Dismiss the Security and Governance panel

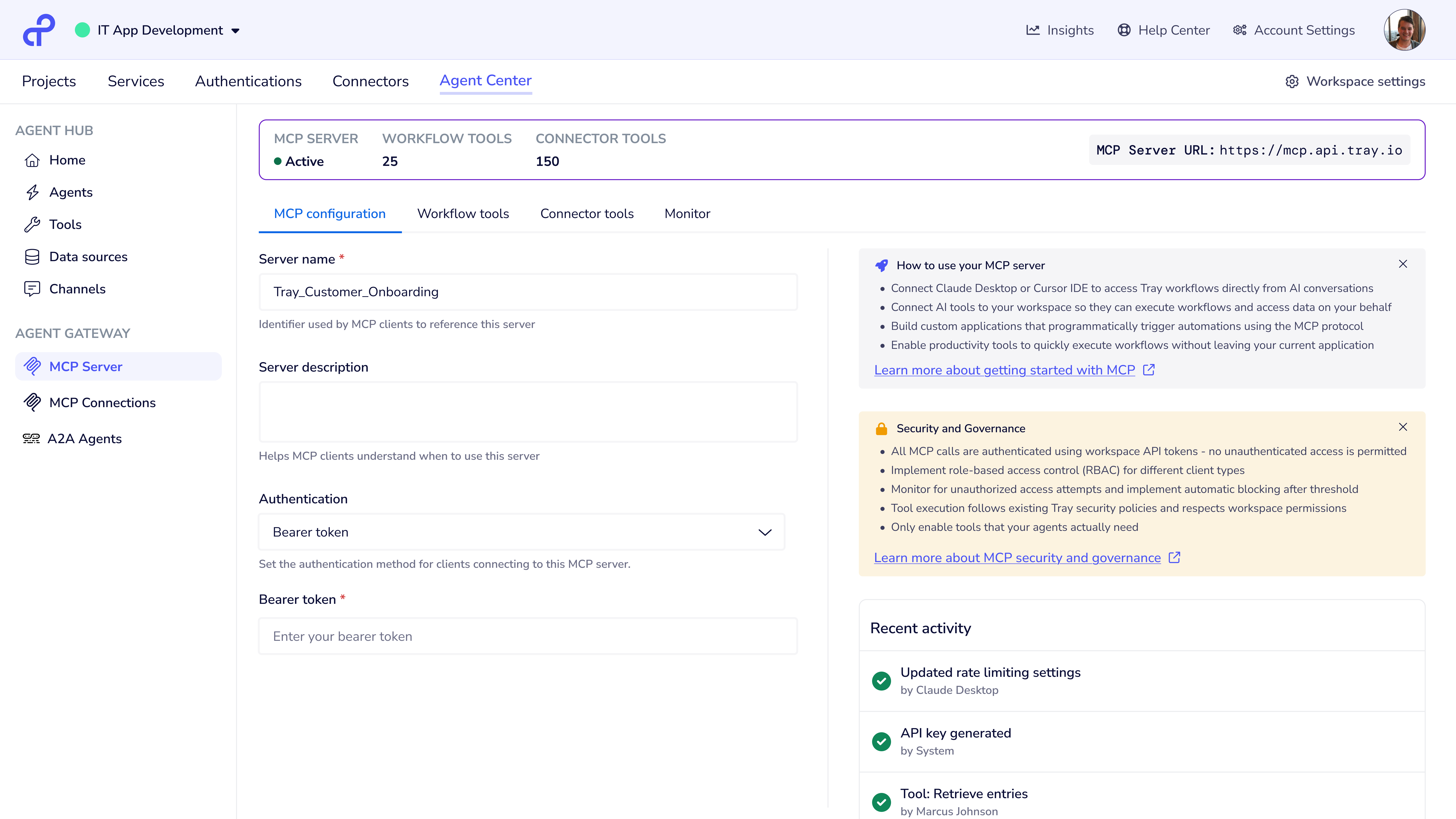pyautogui.click(x=1403, y=427)
